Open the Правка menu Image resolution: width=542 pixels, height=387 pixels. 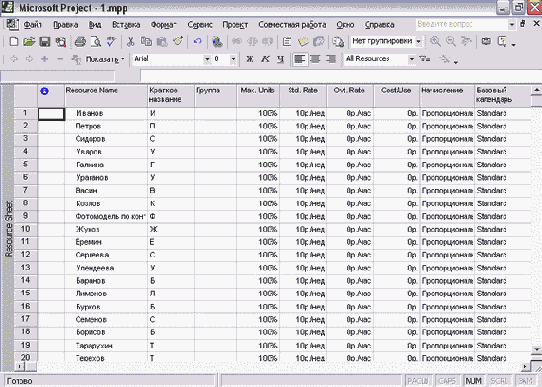66,25
